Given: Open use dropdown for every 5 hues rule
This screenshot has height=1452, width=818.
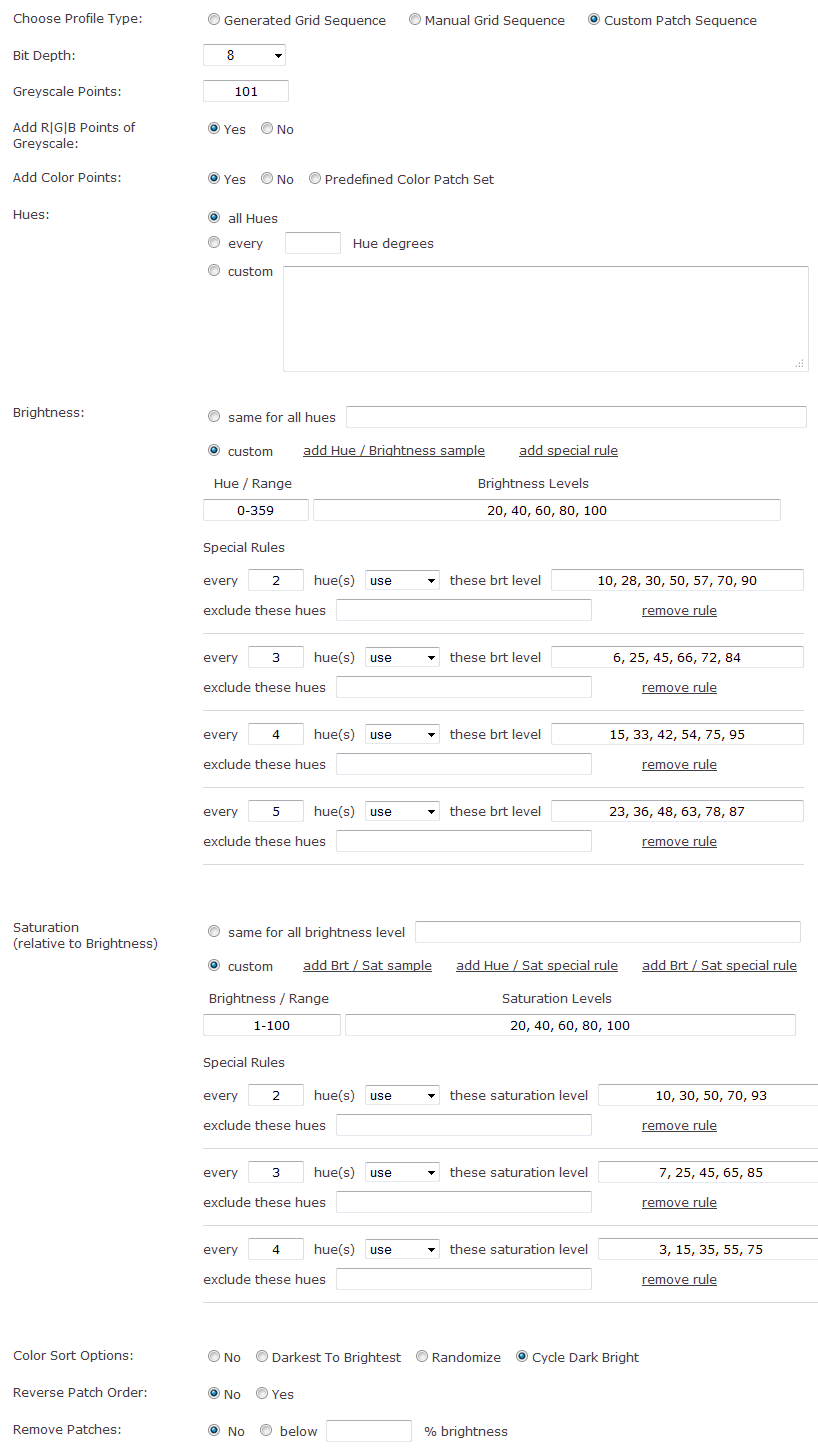Looking at the screenshot, I should (402, 812).
